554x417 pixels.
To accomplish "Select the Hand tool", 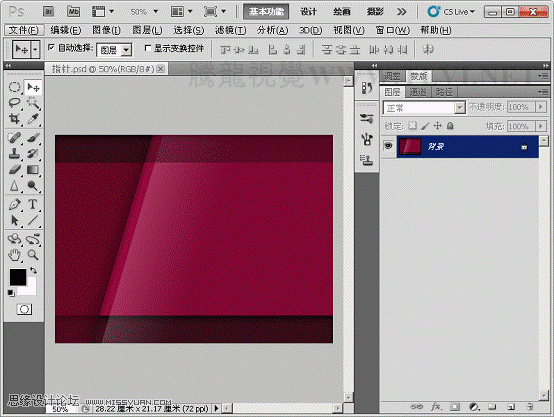I will [x=14, y=255].
